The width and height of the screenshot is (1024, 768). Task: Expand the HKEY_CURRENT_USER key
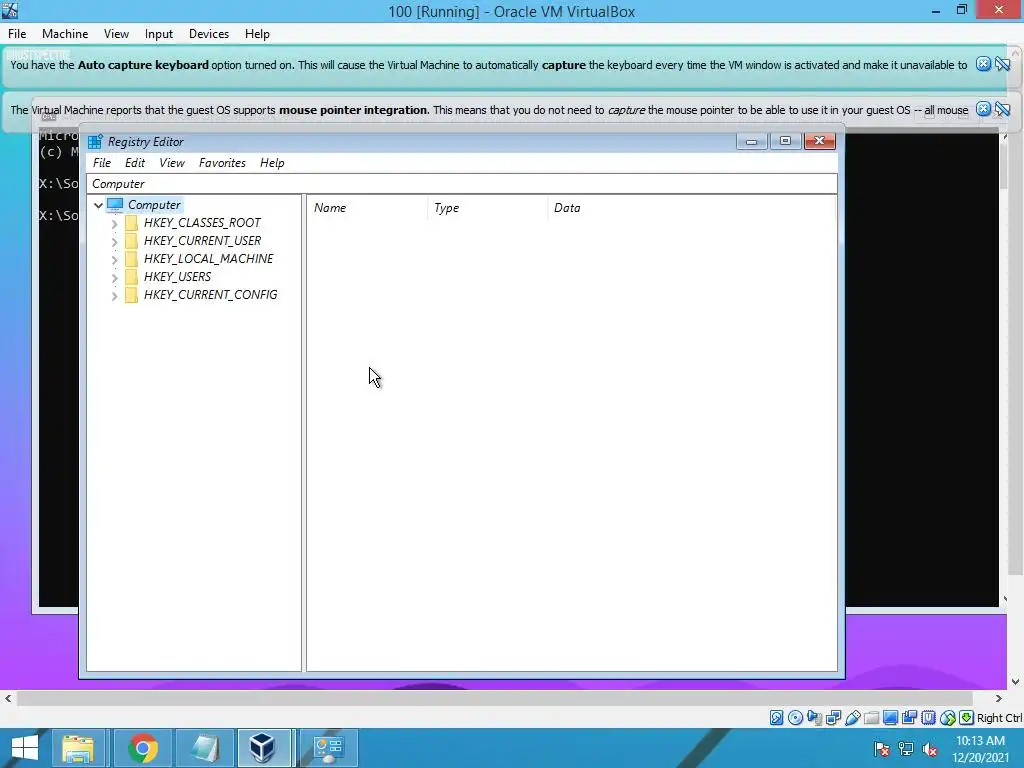pyautogui.click(x=114, y=242)
